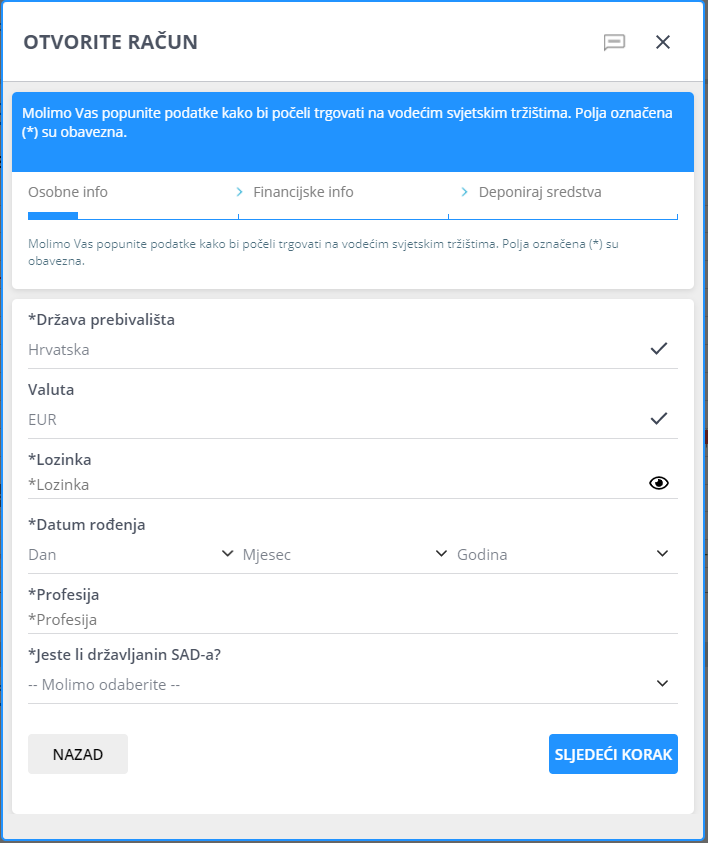Switch to Financijske info step

(303, 192)
